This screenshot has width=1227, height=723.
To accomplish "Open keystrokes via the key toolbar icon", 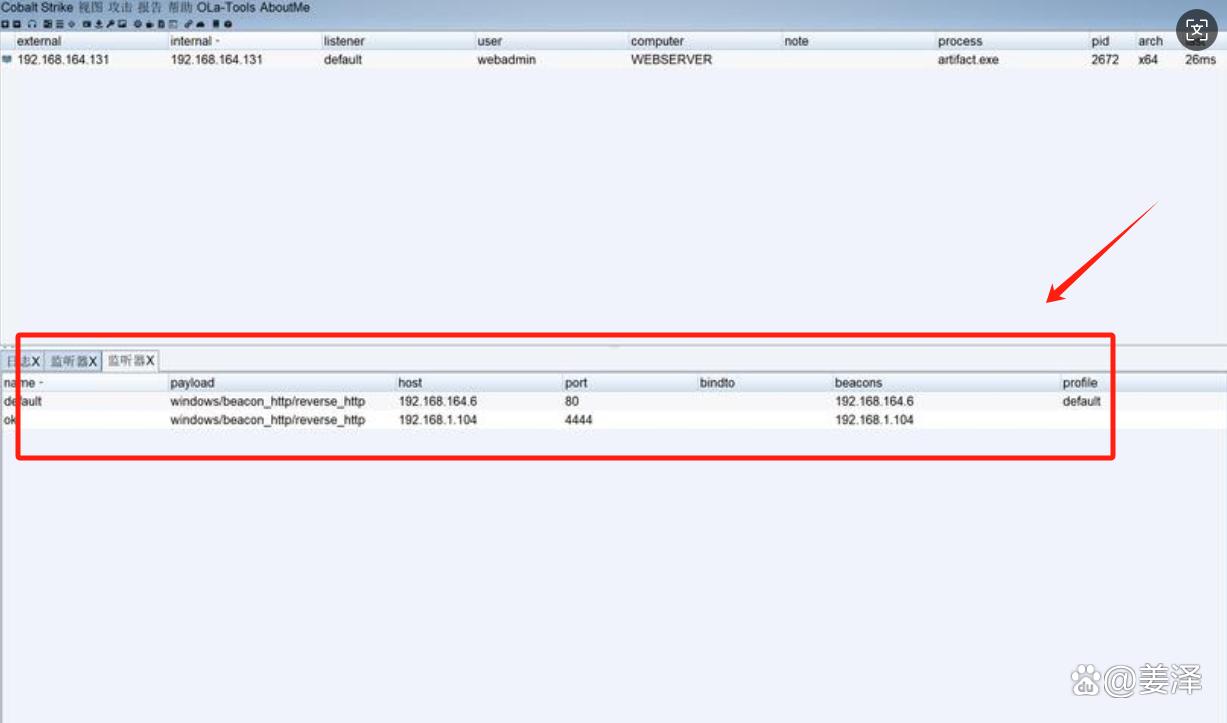I will pyautogui.click(x=108, y=24).
